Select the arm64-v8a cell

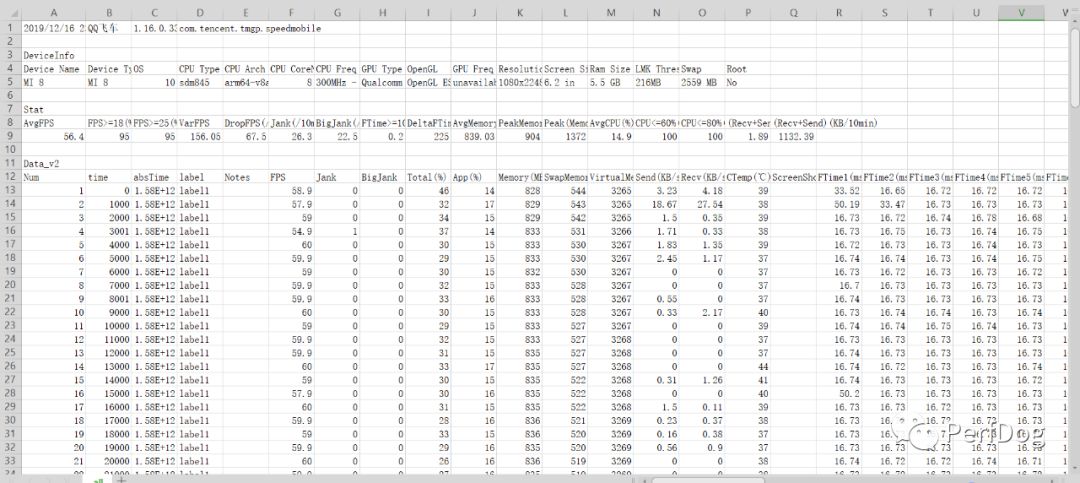(245, 82)
